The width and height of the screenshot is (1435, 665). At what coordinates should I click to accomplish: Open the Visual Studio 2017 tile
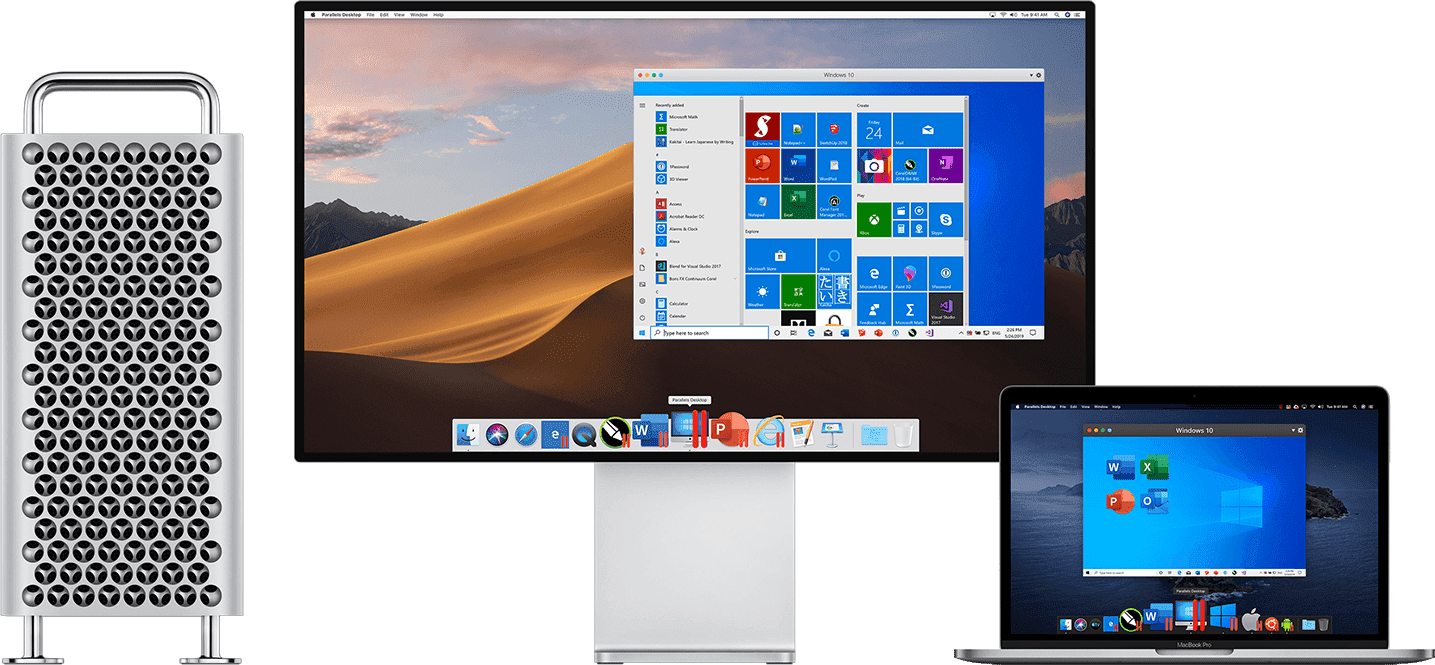tap(945, 309)
